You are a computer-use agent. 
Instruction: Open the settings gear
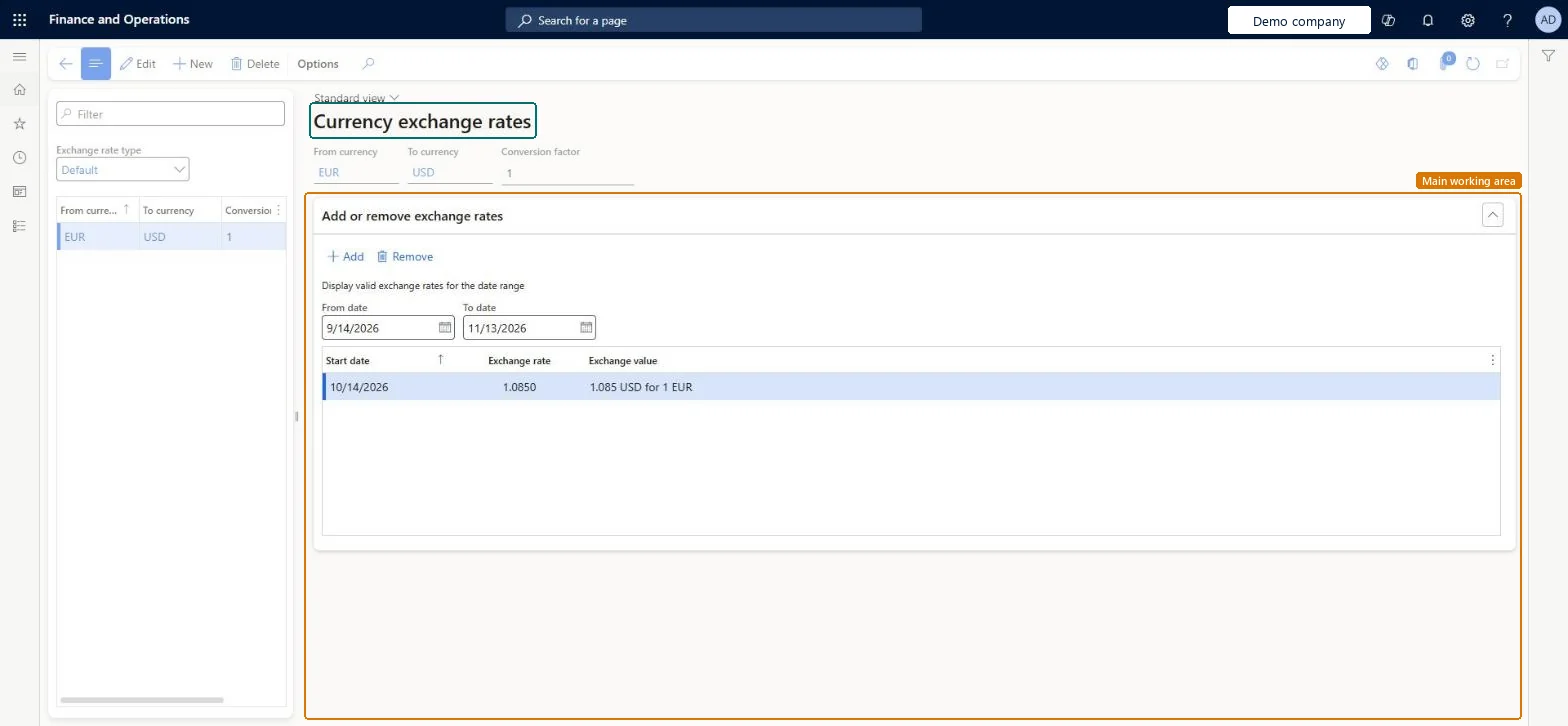[1468, 20]
